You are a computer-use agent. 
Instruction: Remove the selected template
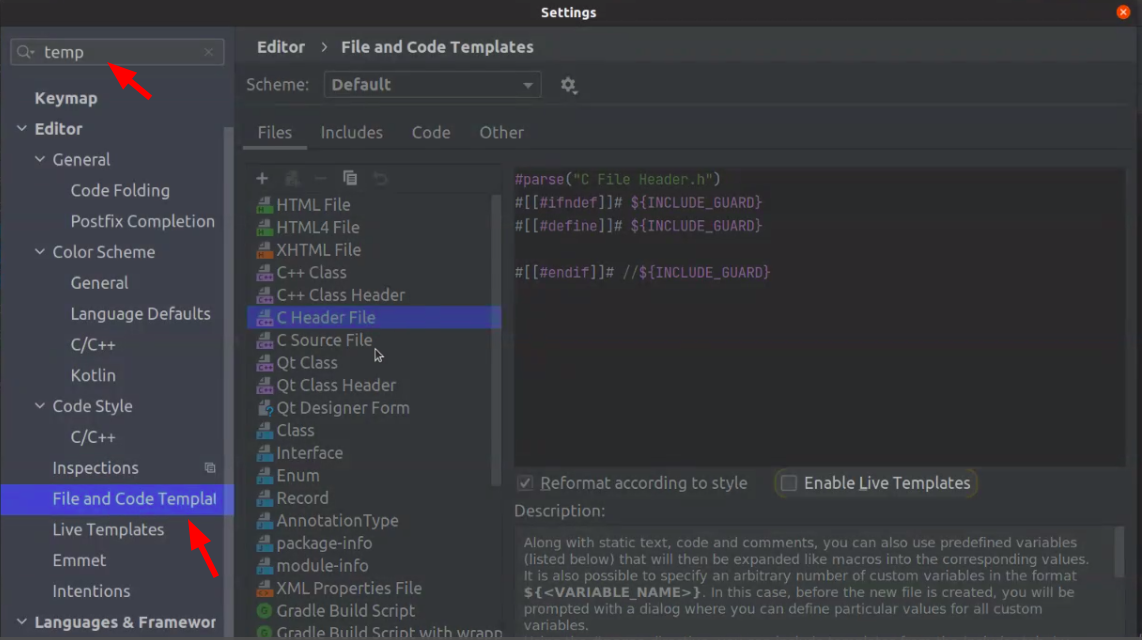(x=321, y=178)
